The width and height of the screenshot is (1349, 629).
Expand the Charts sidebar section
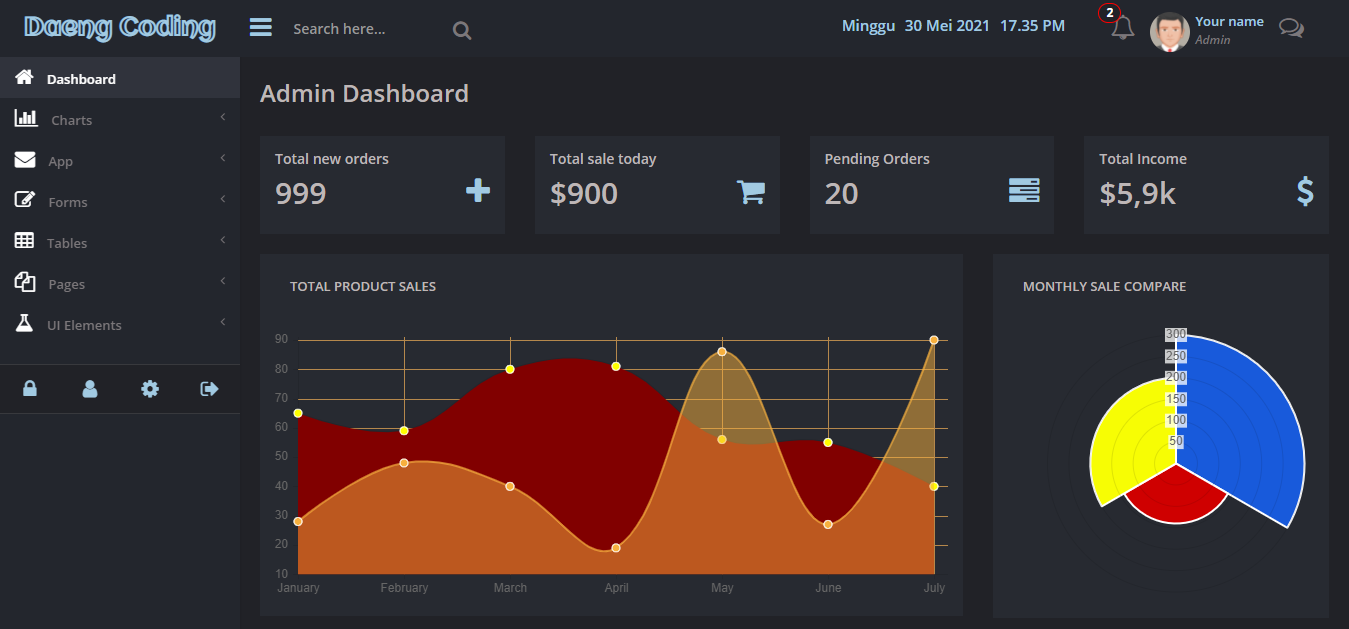click(x=70, y=119)
